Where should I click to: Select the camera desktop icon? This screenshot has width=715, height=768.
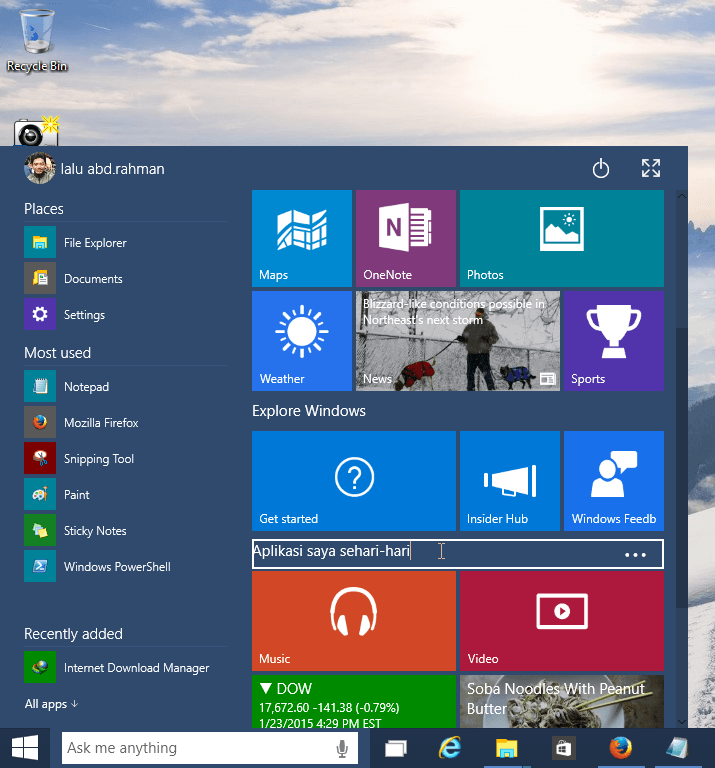click(36, 131)
